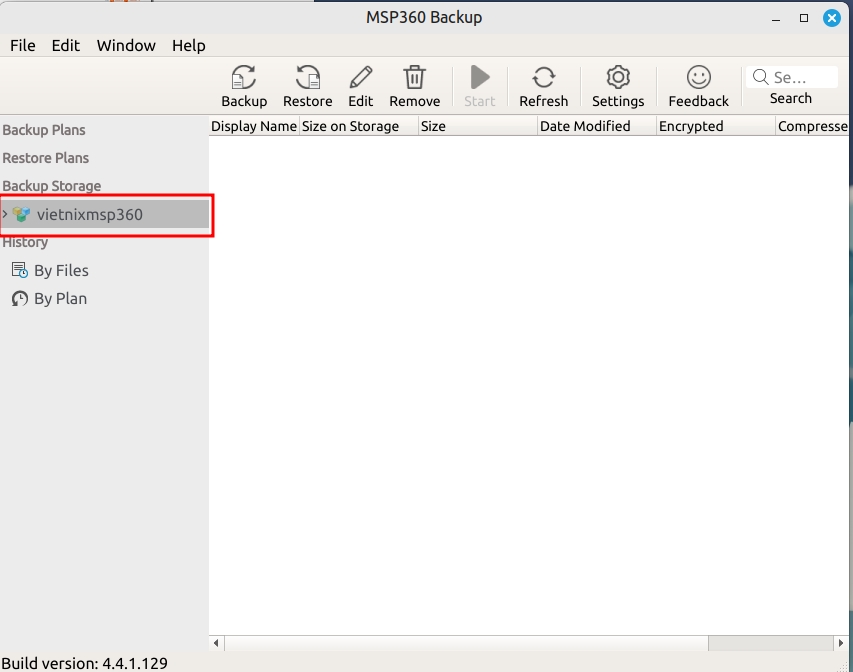
Task: Click the horizontal scrollbar right arrow
Action: [x=841, y=643]
